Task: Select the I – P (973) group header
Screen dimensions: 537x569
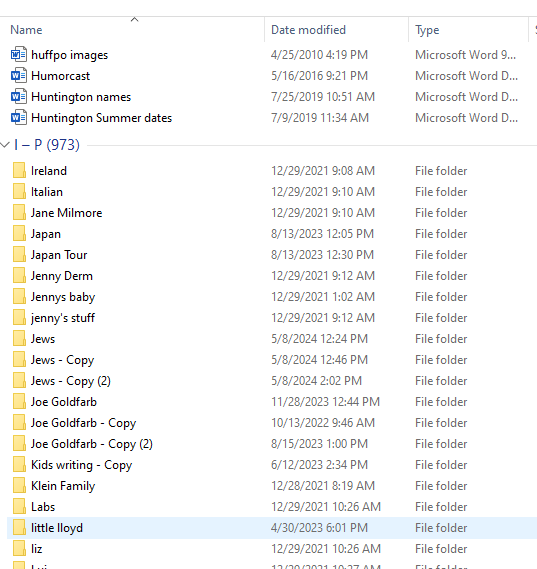Action: pyautogui.click(x=47, y=145)
